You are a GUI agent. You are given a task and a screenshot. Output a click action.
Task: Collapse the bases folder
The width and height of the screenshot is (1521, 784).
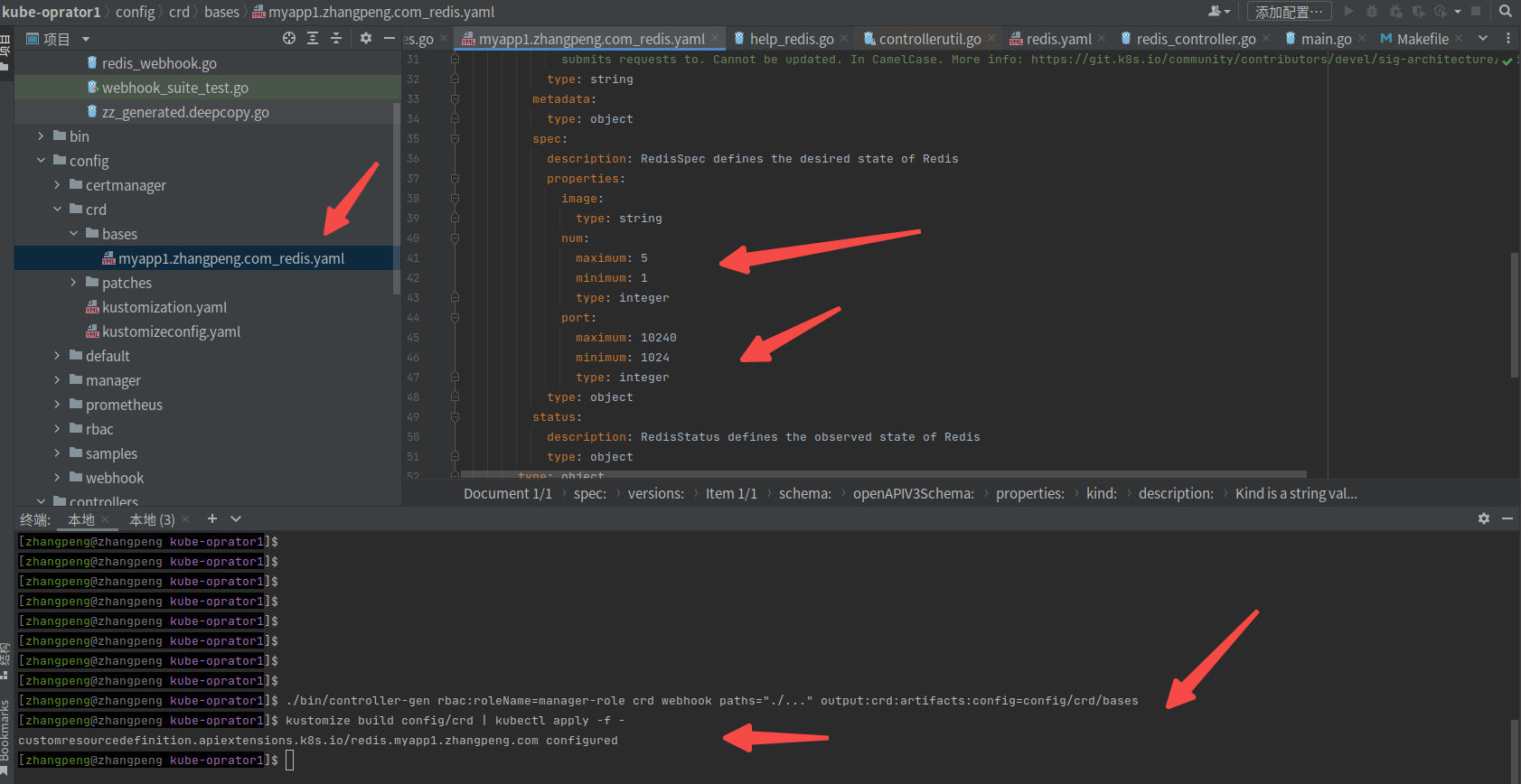tap(73, 234)
